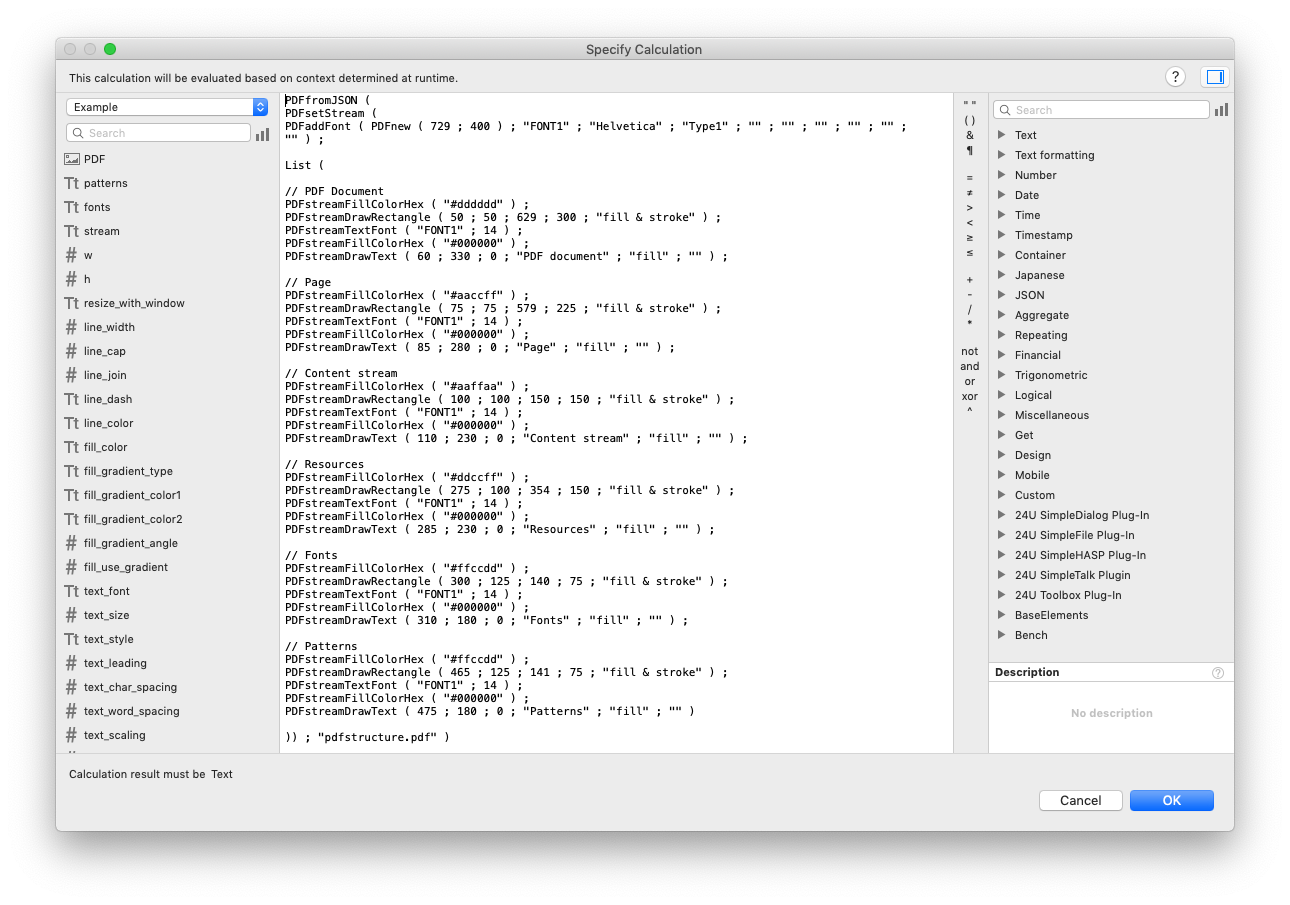Screen dimensions: 1290x905
Task: Expand the Trigonometric category
Action: tap(1002, 375)
